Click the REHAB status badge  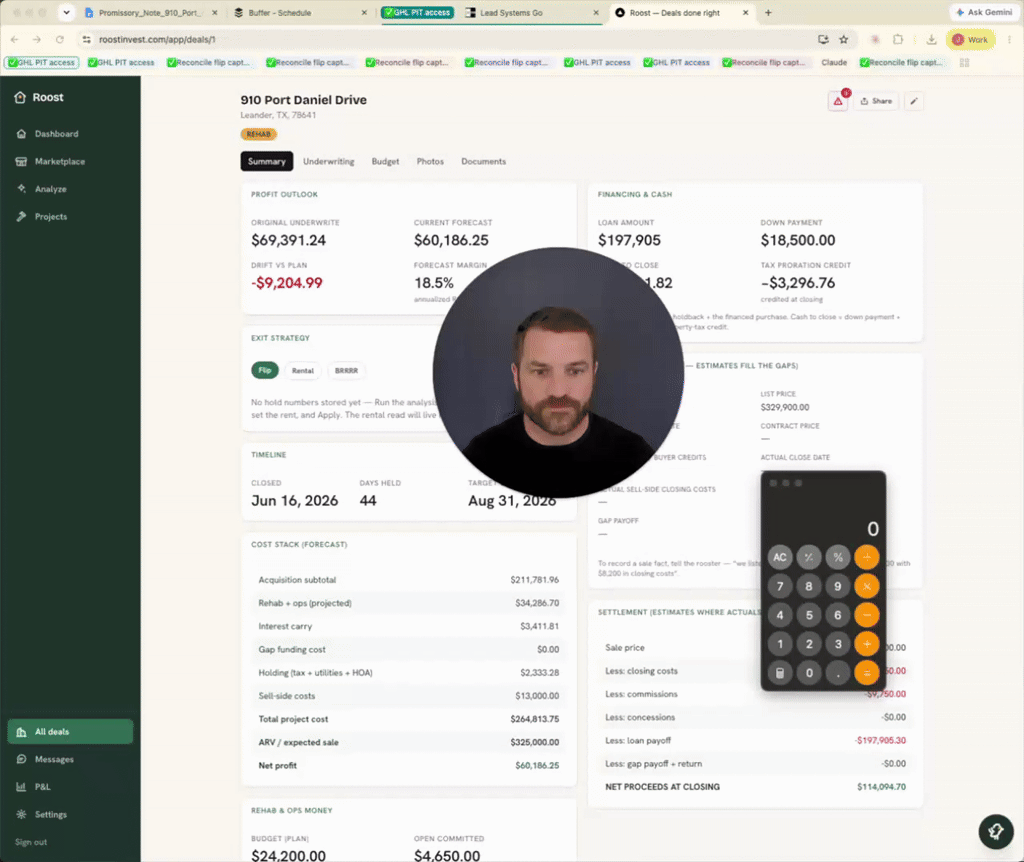pos(259,134)
